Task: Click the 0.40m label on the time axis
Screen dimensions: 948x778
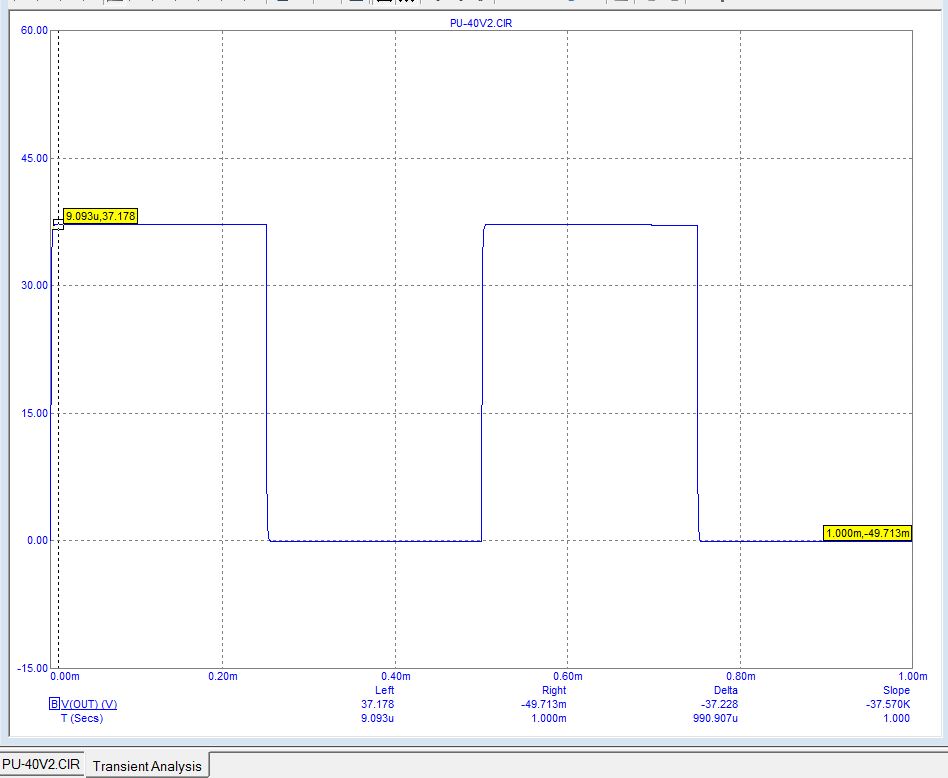Action: pos(395,676)
